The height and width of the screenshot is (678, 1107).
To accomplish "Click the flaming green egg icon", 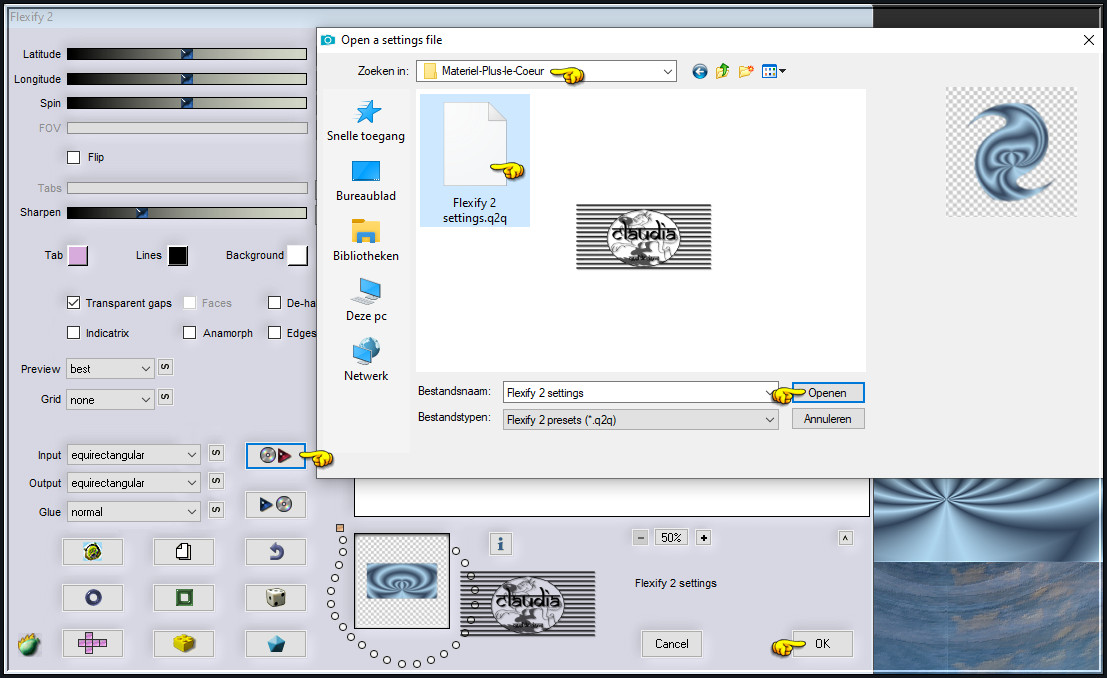I will [x=28, y=644].
